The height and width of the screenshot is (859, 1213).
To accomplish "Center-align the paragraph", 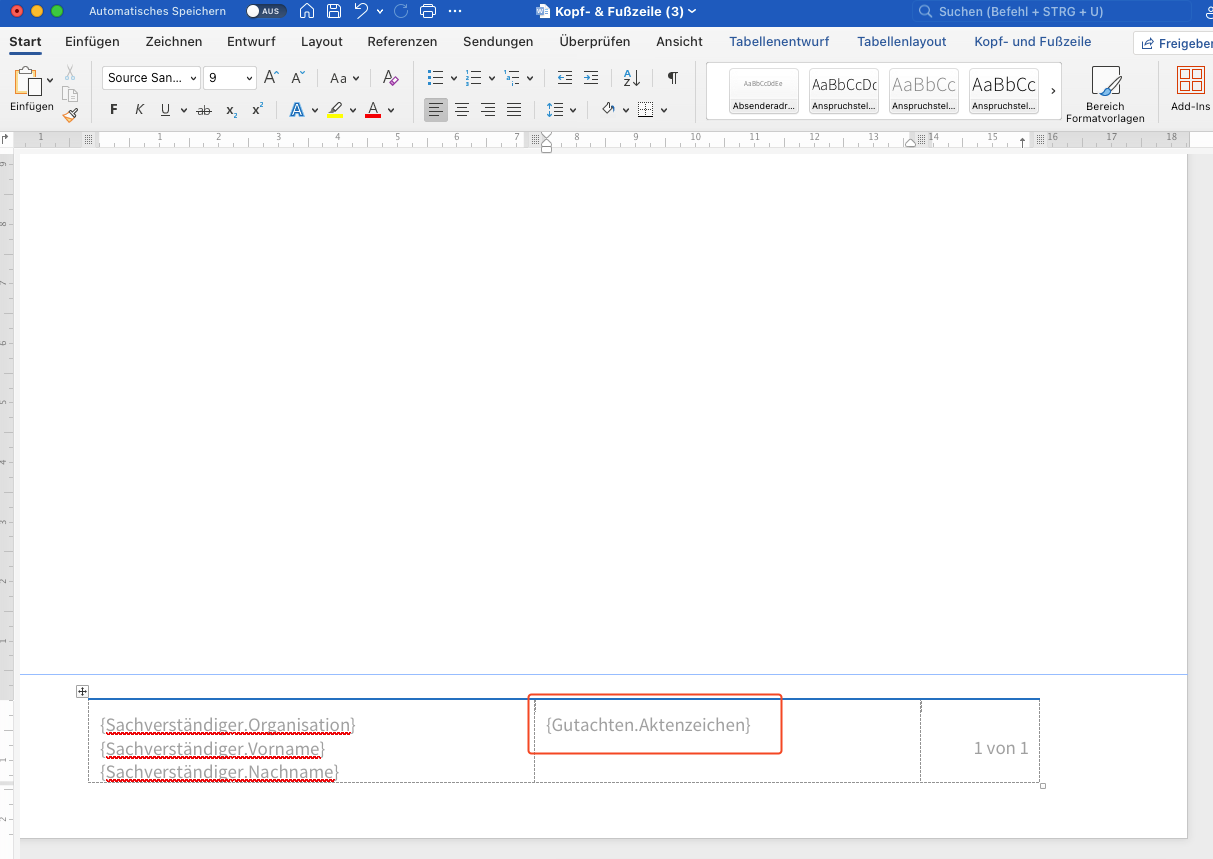I will pos(462,110).
